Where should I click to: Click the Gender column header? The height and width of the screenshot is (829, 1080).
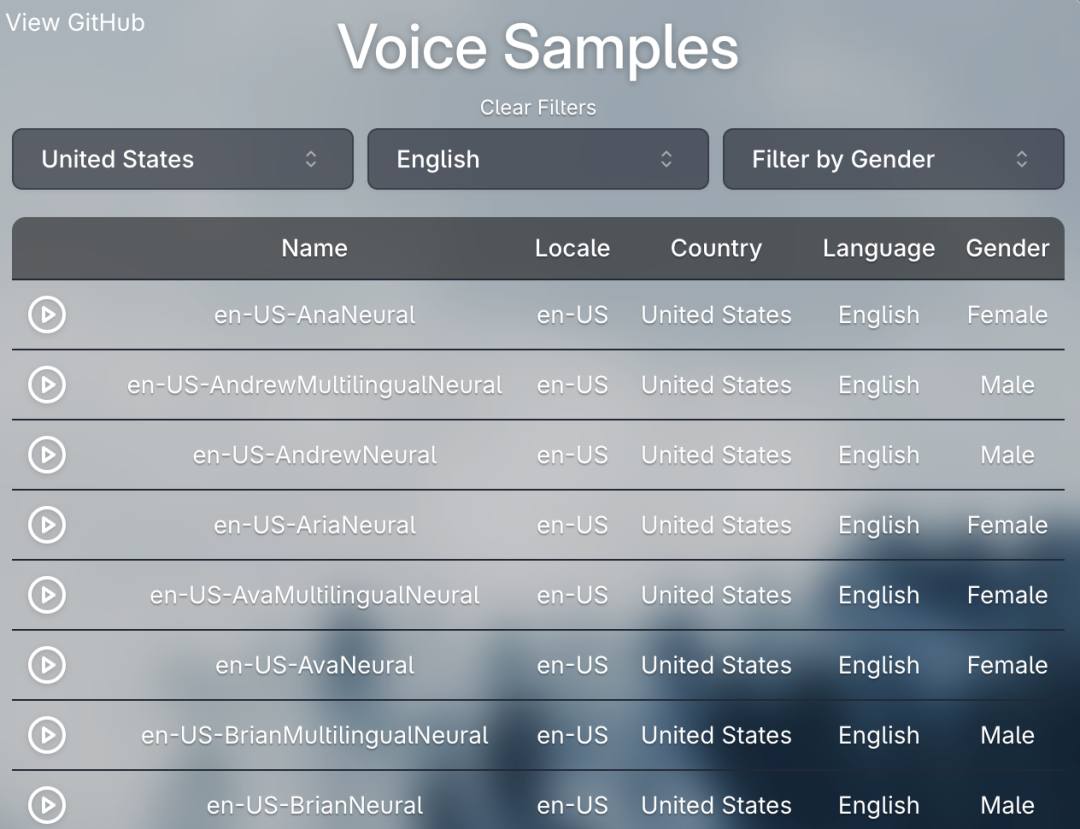pyautogui.click(x=1007, y=248)
